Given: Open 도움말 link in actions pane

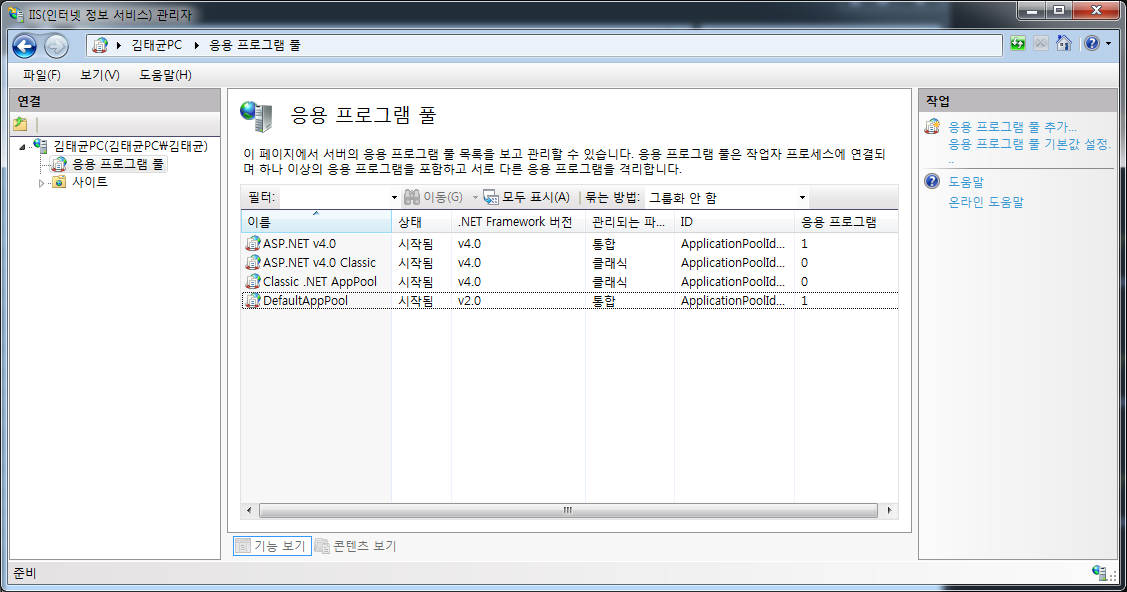Looking at the screenshot, I should 966,182.
